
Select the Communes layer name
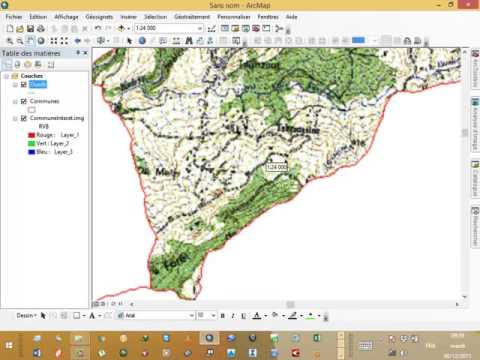44,101
